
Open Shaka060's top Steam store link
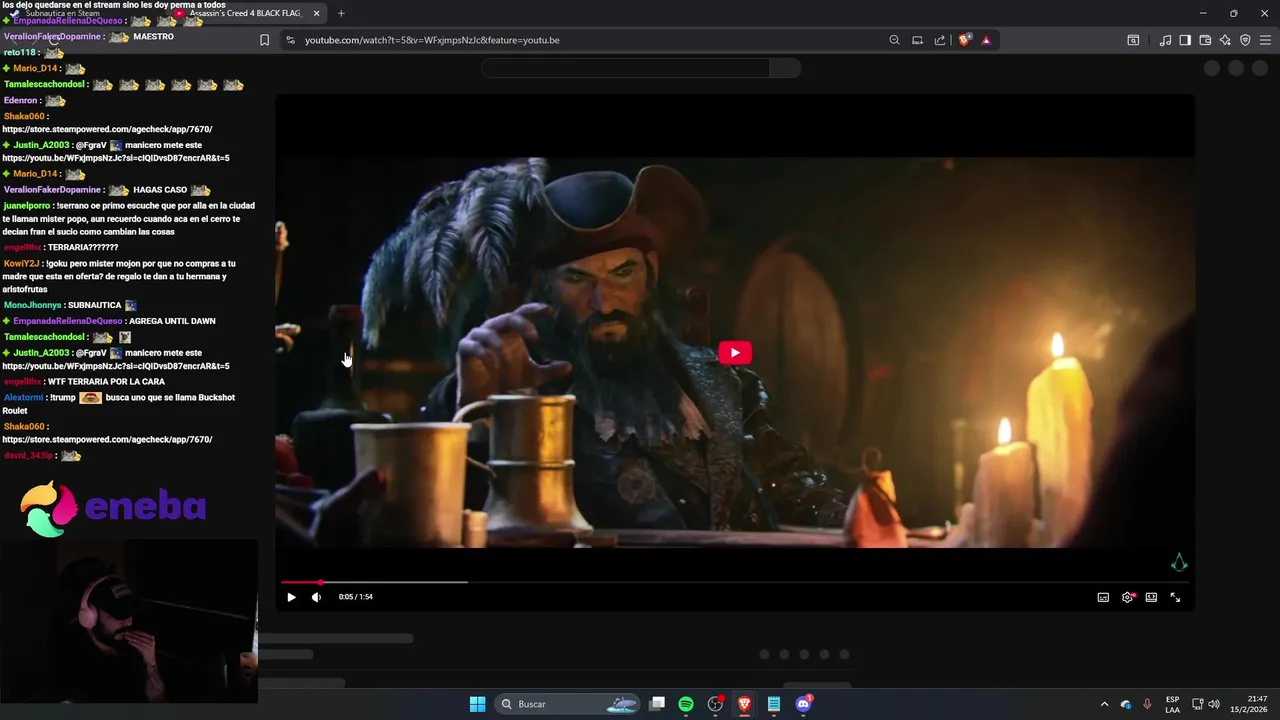click(x=107, y=129)
